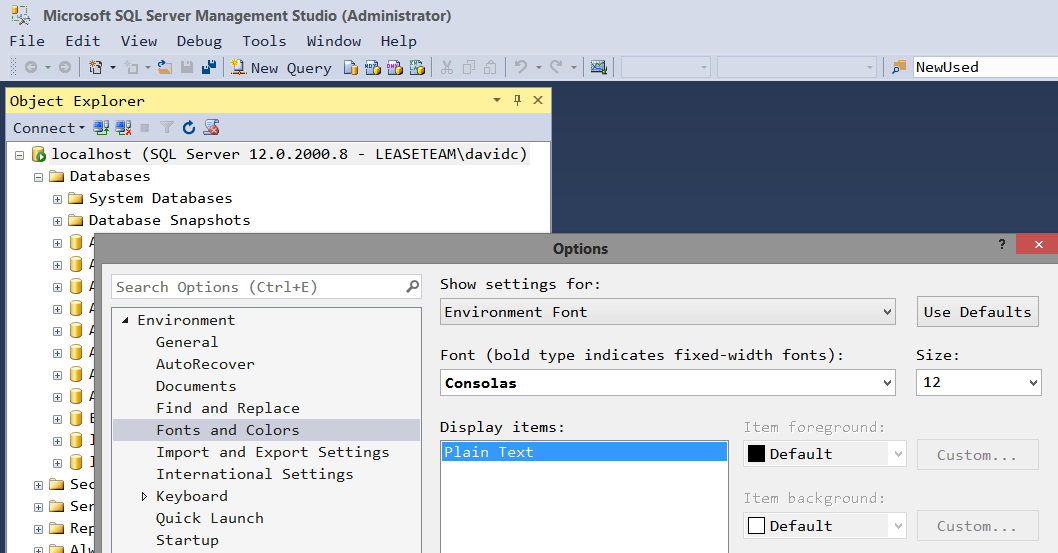Expand the Keyboard options node
Image resolution: width=1058 pixels, height=553 pixels.
[144, 496]
